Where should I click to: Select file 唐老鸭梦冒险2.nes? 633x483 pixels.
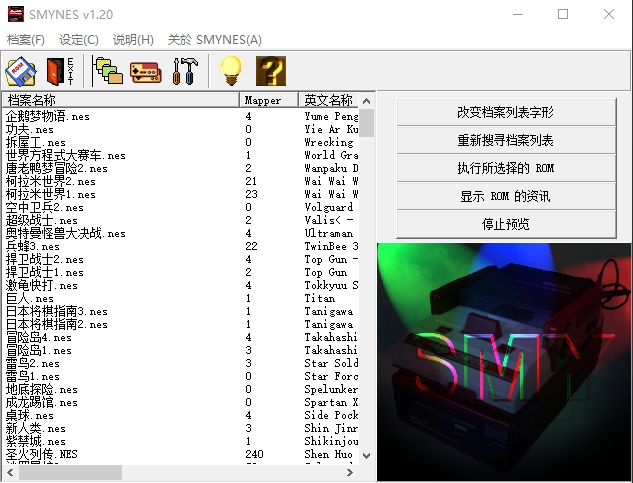(x=57, y=168)
